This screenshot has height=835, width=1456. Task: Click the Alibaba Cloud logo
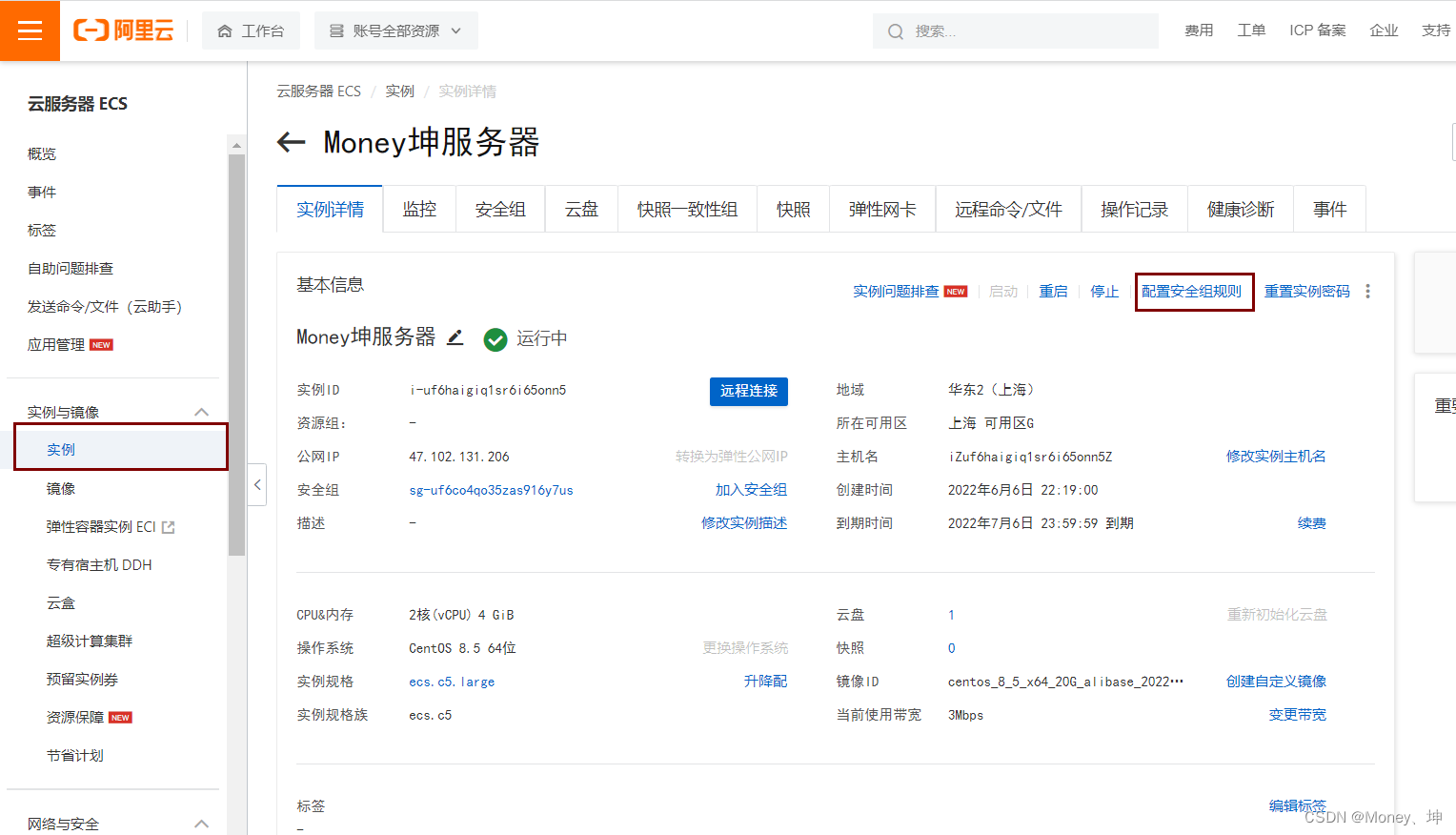pos(123,31)
